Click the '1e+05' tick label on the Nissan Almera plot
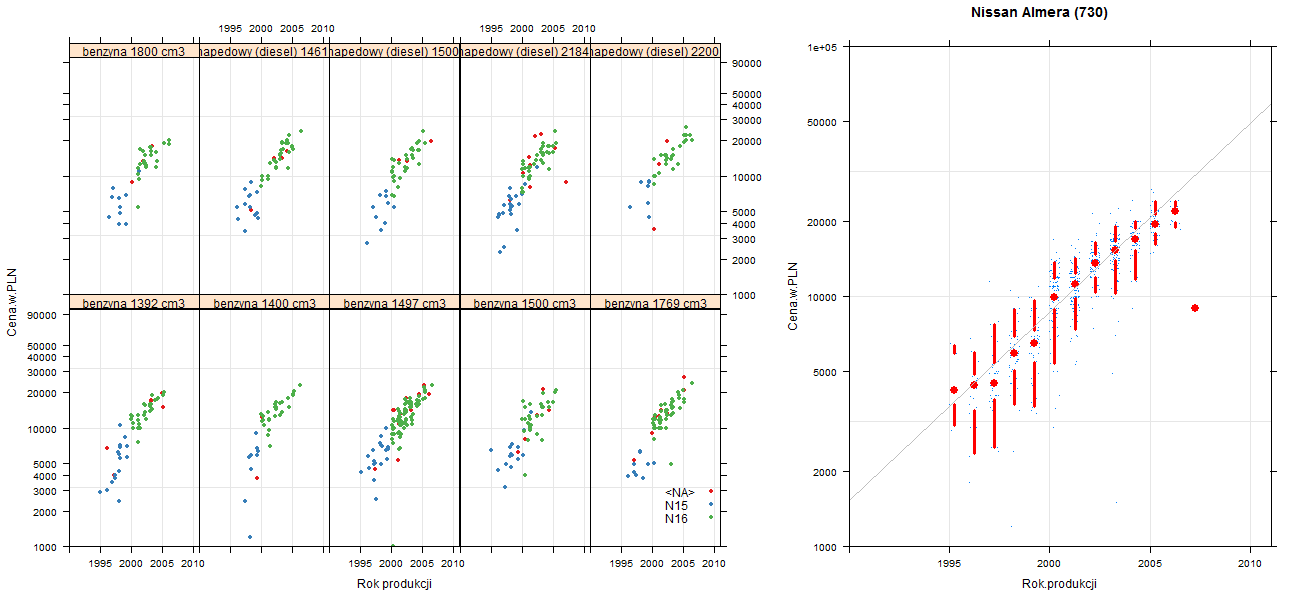 (x=822, y=47)
